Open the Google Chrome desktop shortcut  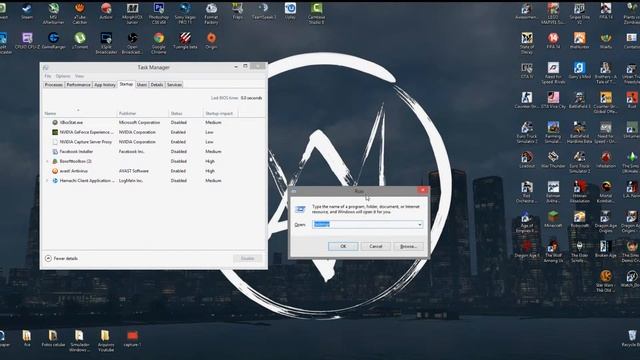click(159, 43)
